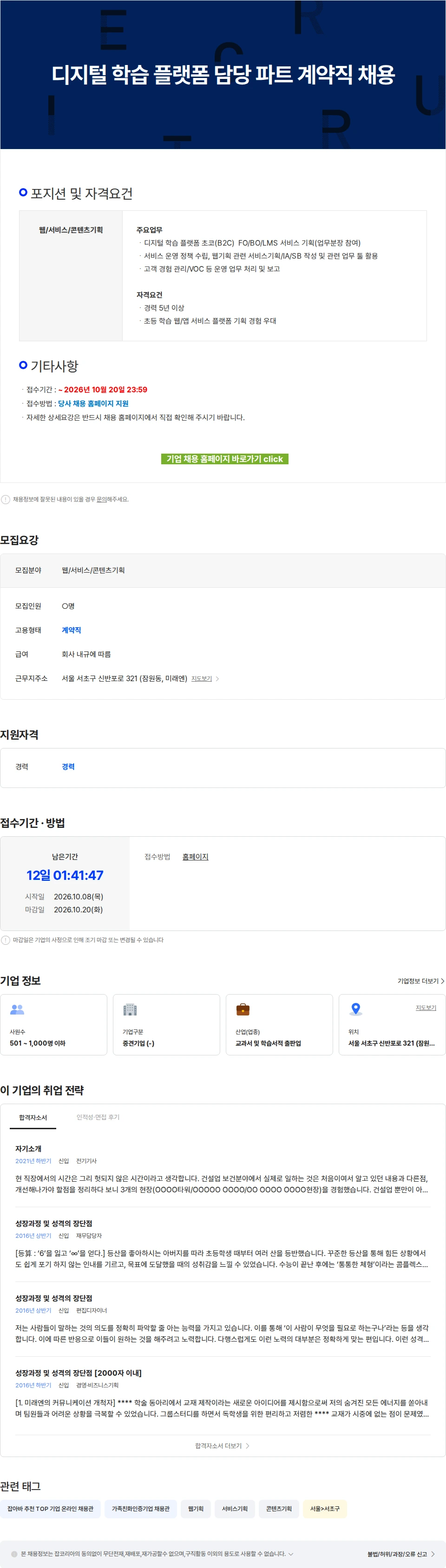446x1568 pixels.
Task: Click the 사원수 people icon
Action: click(x=17, y=1009)
